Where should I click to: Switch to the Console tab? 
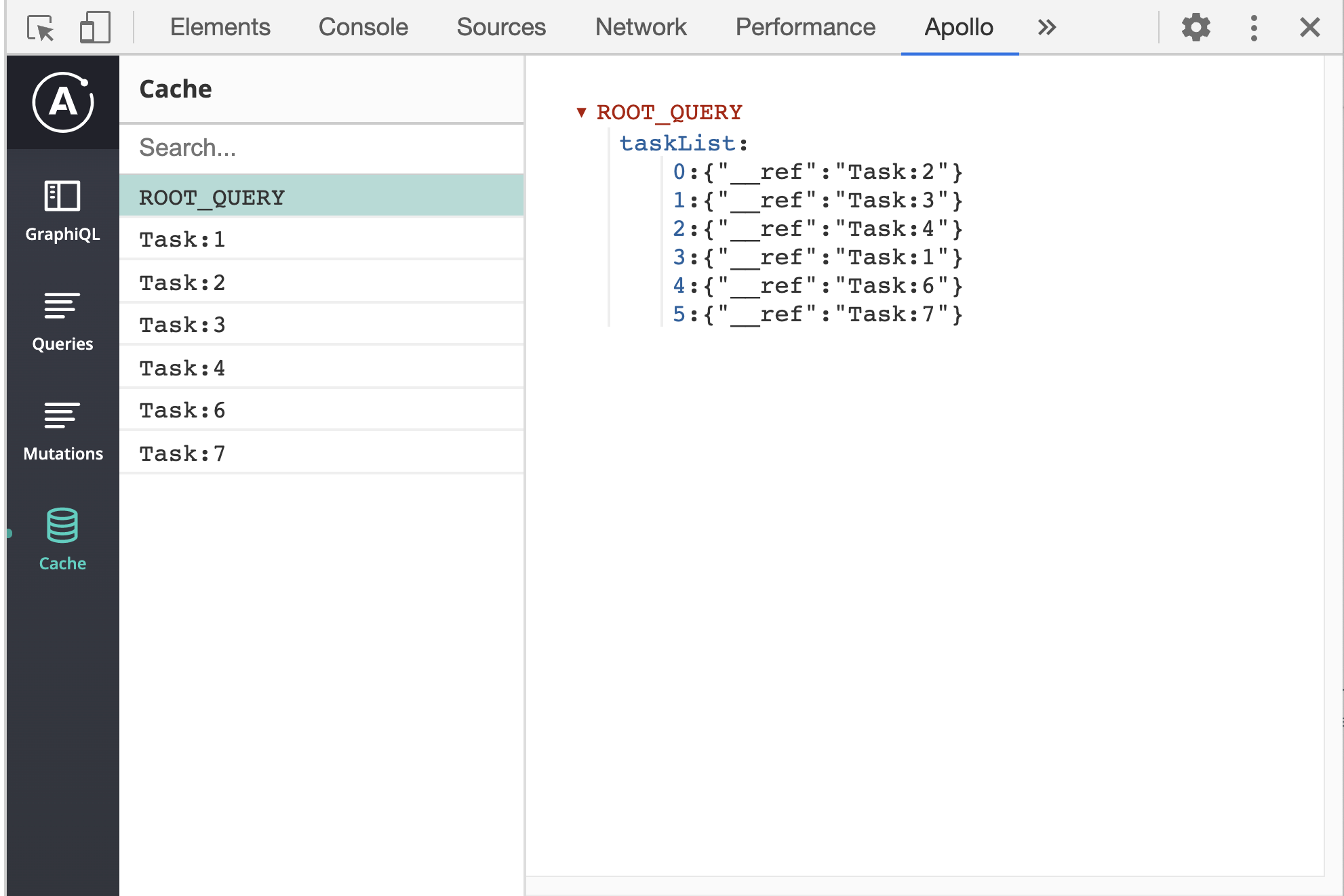(x=363, y=27)
